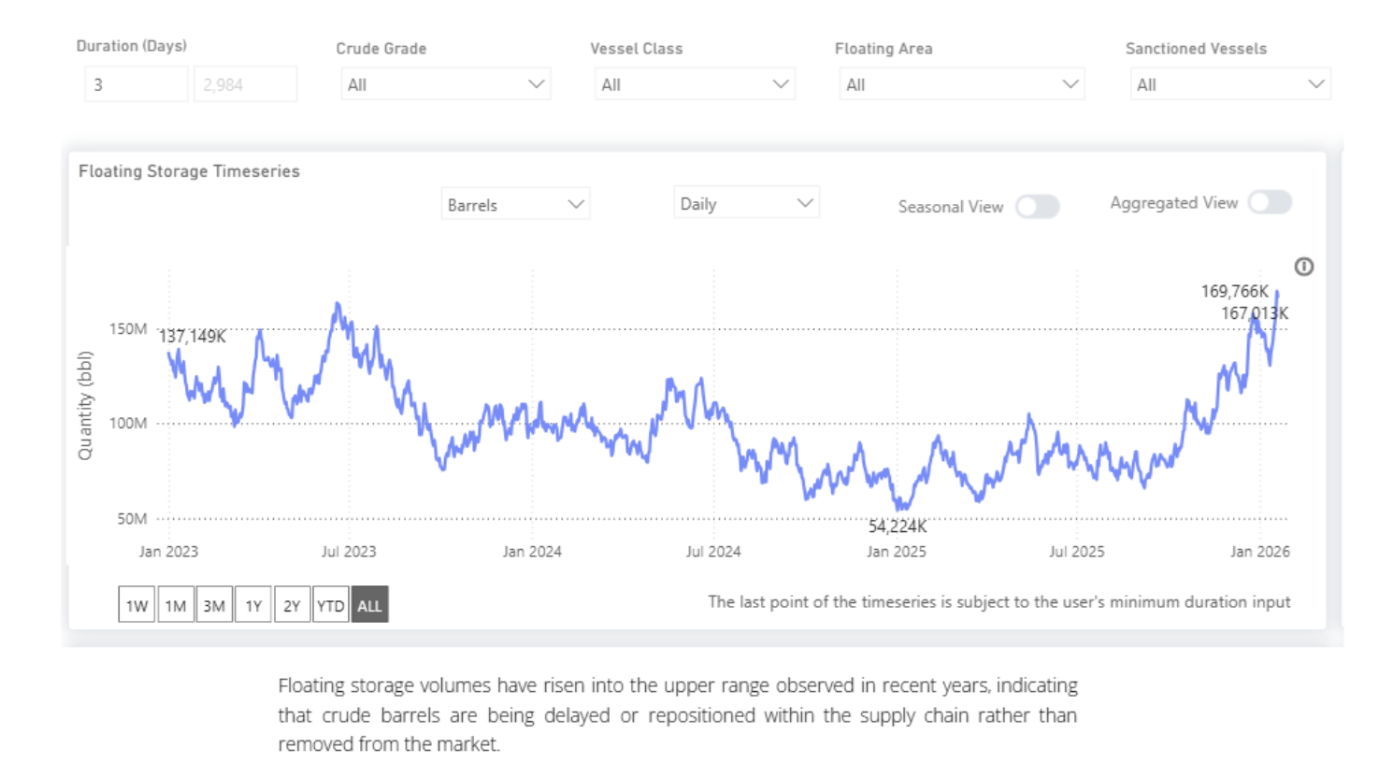
Task: Switch to the 3M time range
Action: point(214,606)
